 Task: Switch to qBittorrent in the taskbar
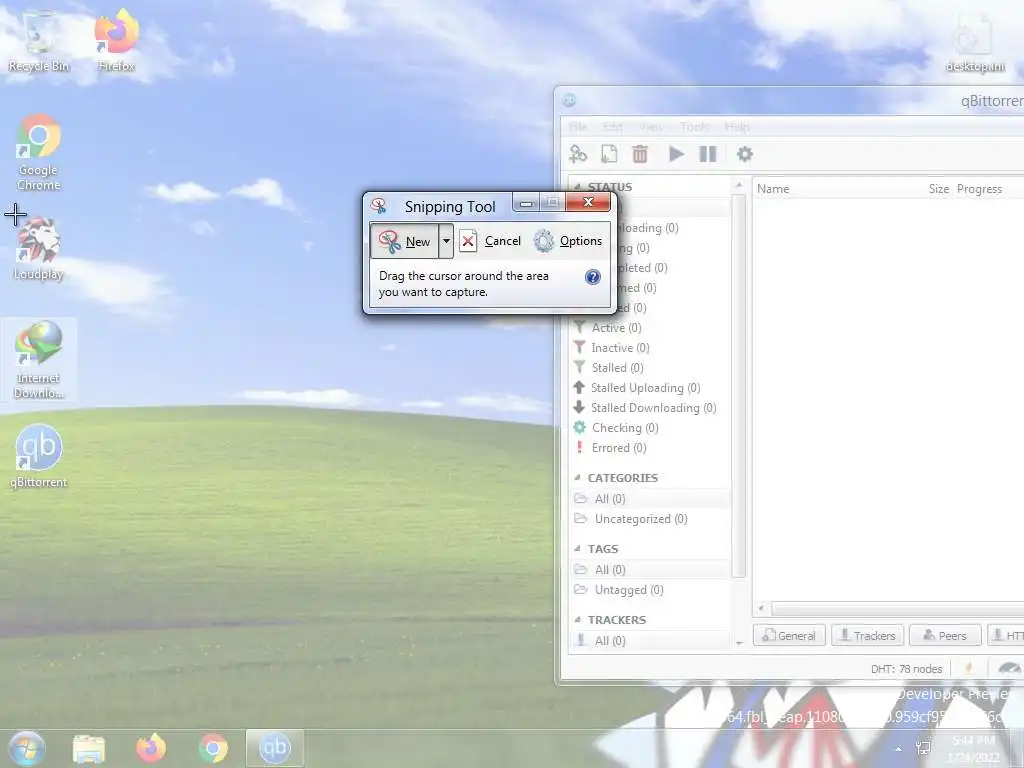275,748
